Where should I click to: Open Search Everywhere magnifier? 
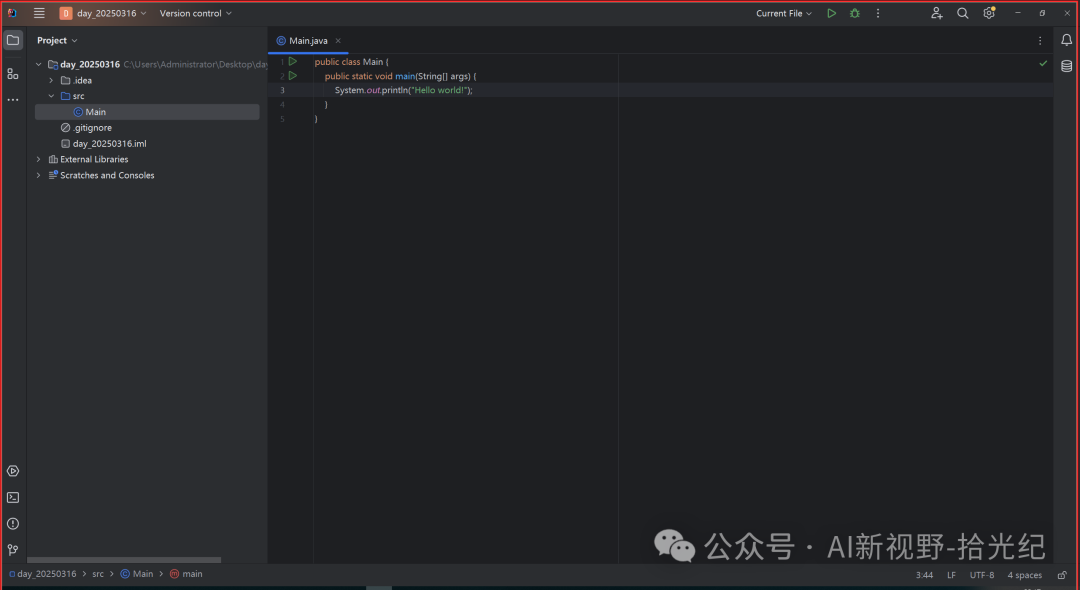tap(963, 13)
